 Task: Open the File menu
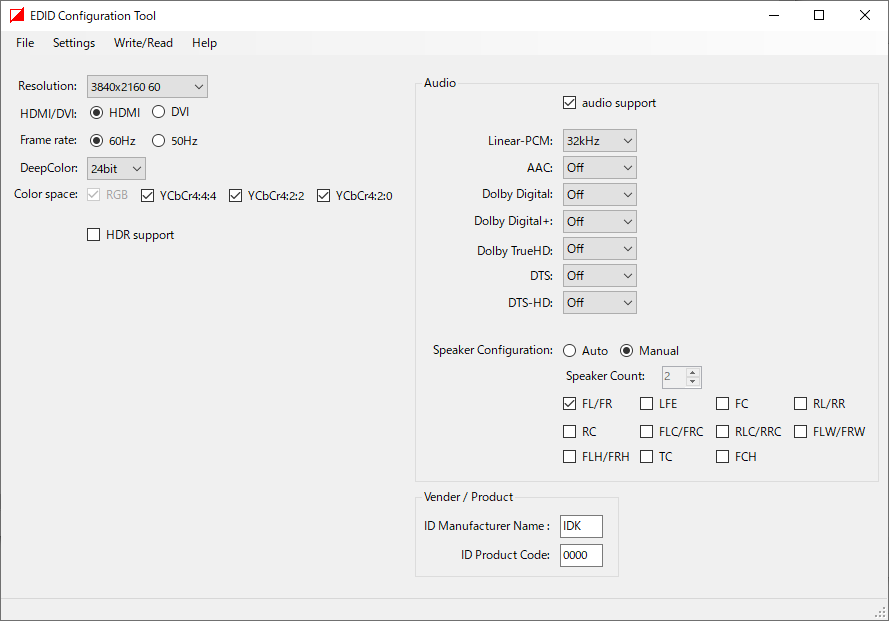click(x=25, y=43)
